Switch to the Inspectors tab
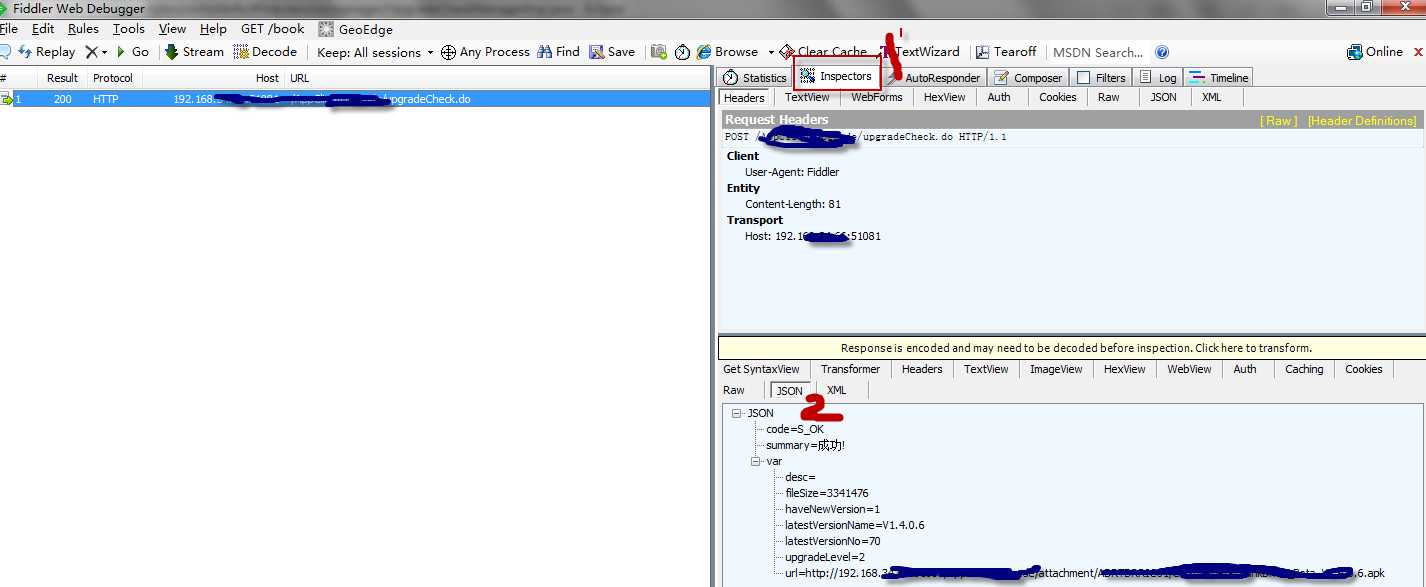Viewport: 1426px width, 587px height. pos(837,76)
